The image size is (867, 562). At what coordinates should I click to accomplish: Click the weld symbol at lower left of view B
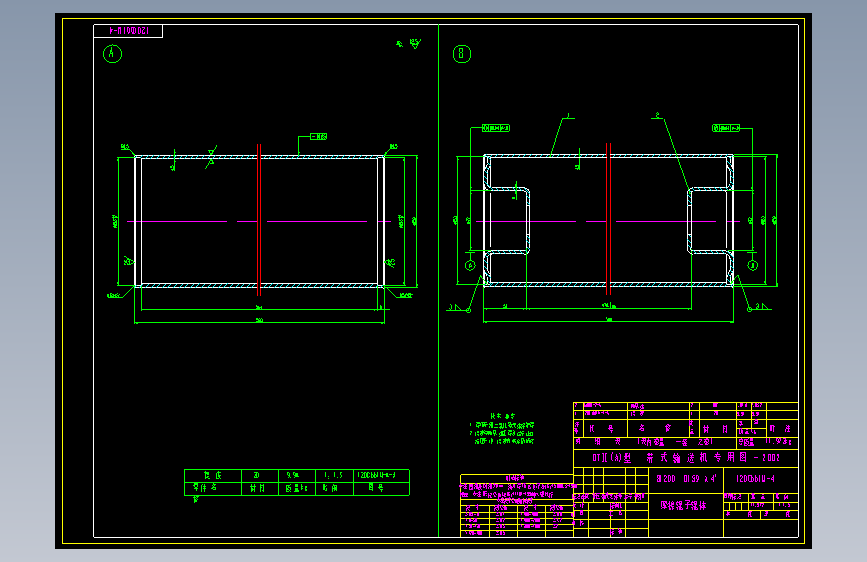(459, 308)
